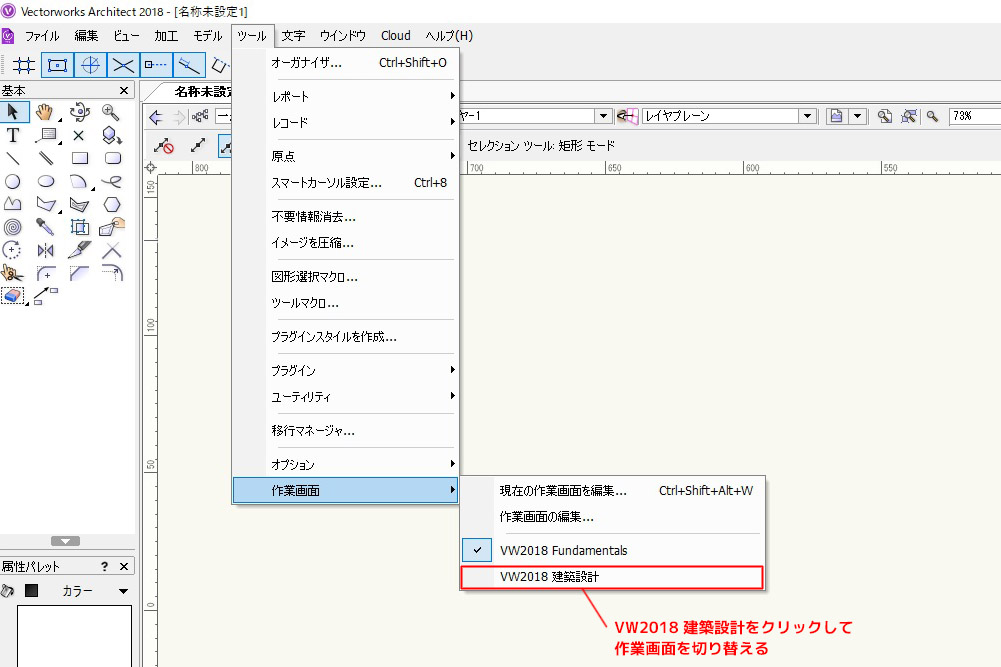Click the black fill color swatch
Viewport: 1001px width, 667px height.
(31, 591)
